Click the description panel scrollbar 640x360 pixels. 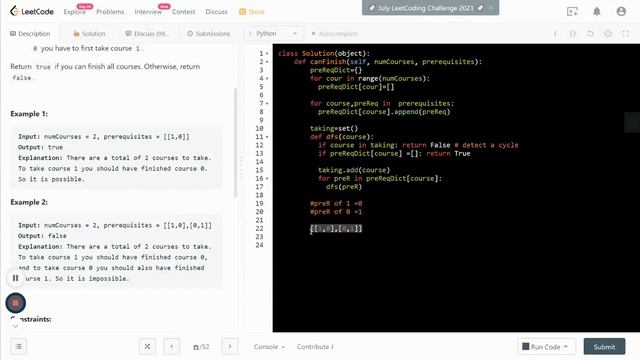(x=236, y=143)
